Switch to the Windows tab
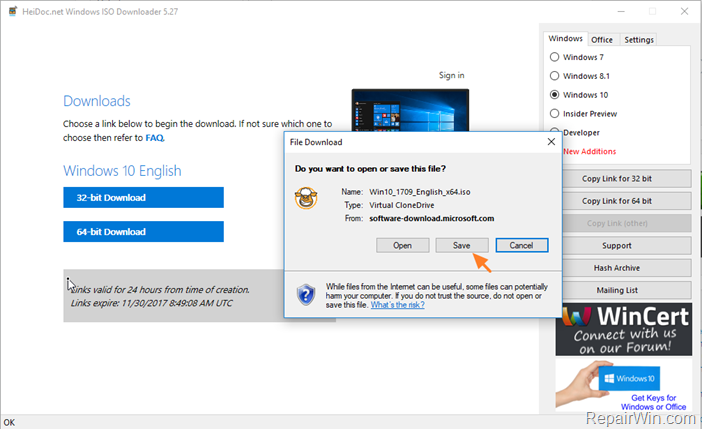The image size is (702, 429). (x=565, y=39)
